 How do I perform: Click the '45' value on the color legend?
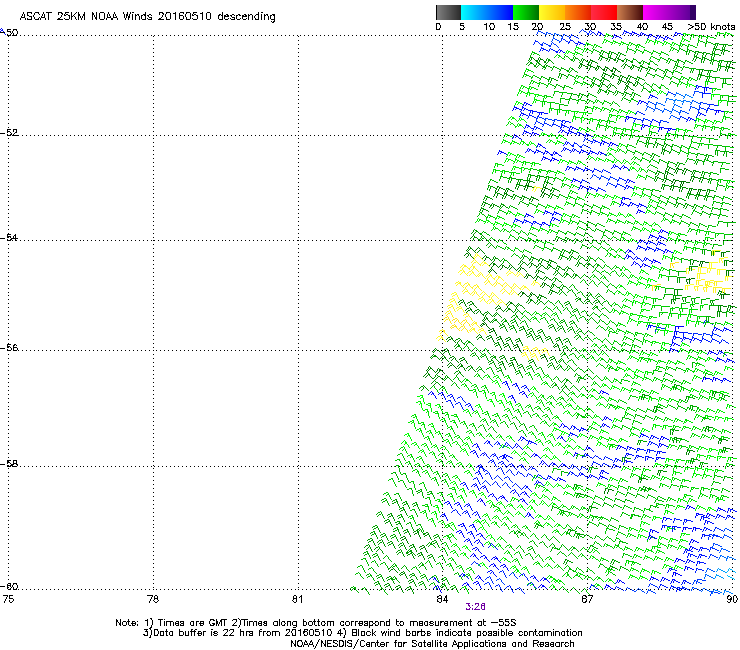[667, 27]
